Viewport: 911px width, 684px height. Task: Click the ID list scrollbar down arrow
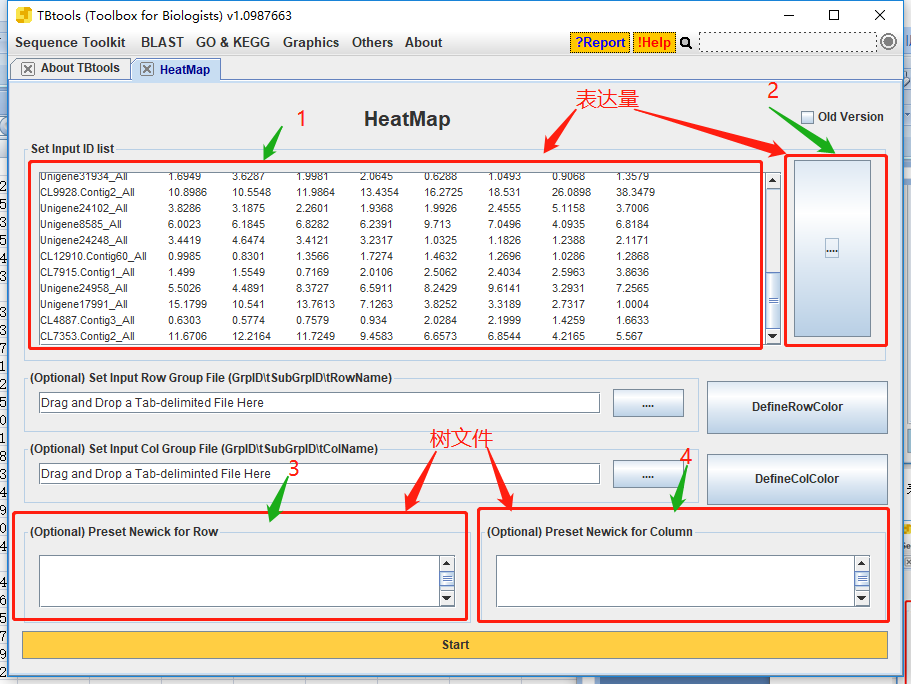coord(773,336)
